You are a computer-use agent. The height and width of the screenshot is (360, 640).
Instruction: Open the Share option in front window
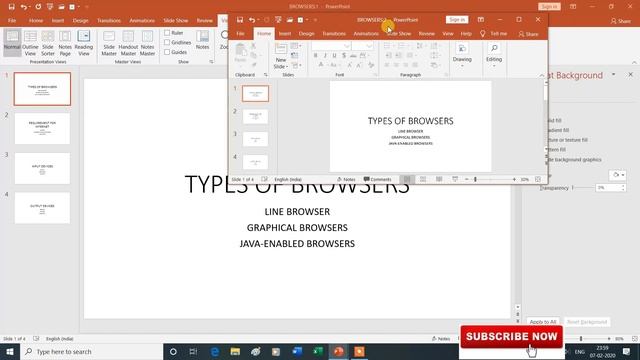point(528,34)
